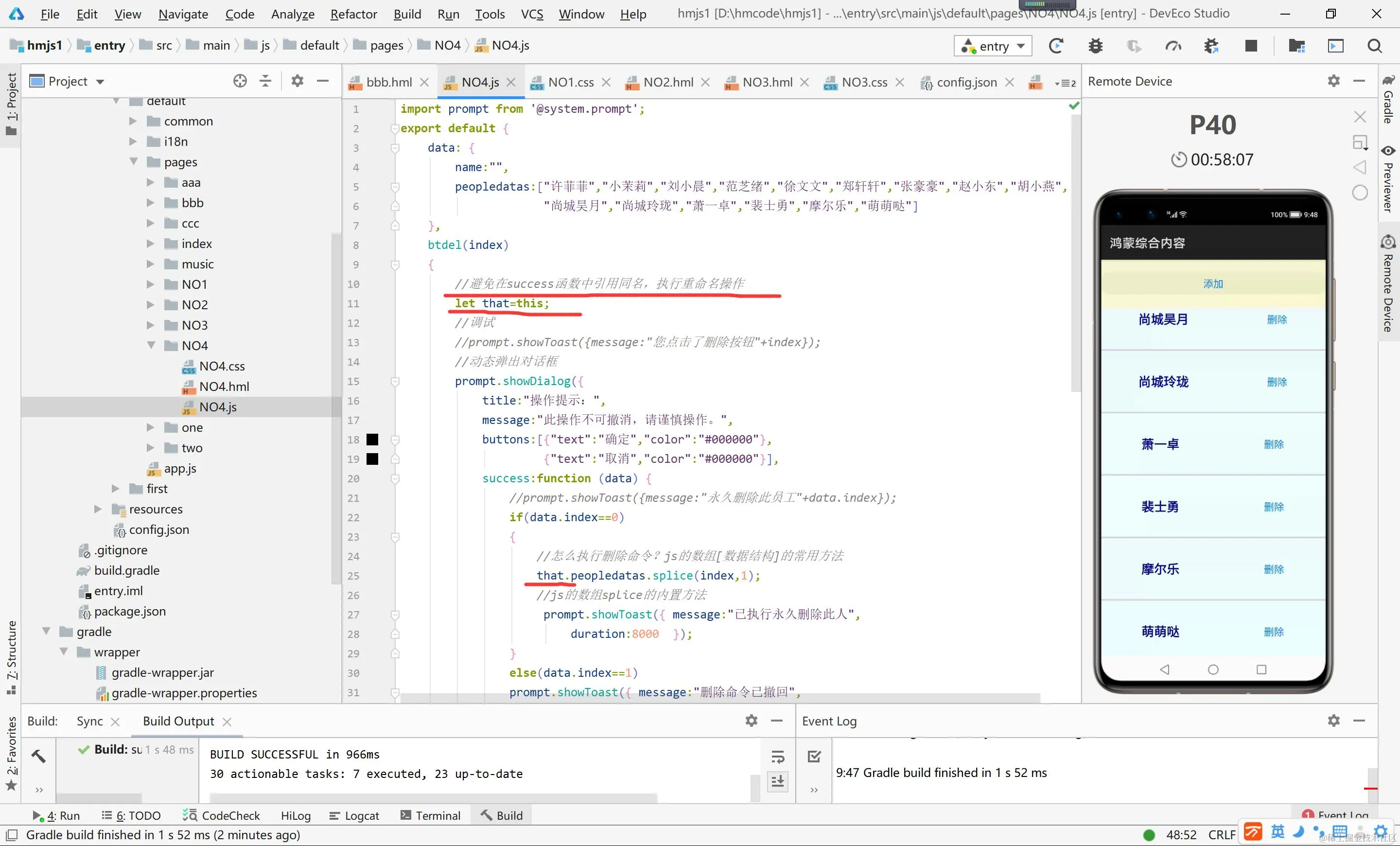Open the Refactor menu
This screenshot has height=846, width=1400.
(353, 14)
